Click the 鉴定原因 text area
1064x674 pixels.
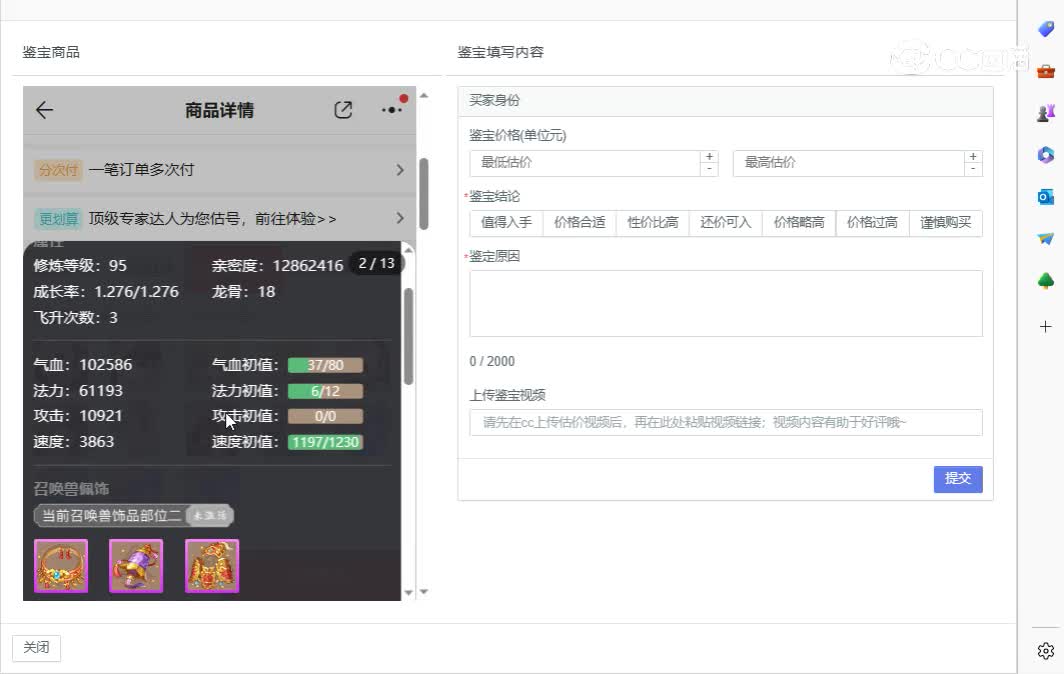coord(726,303)
